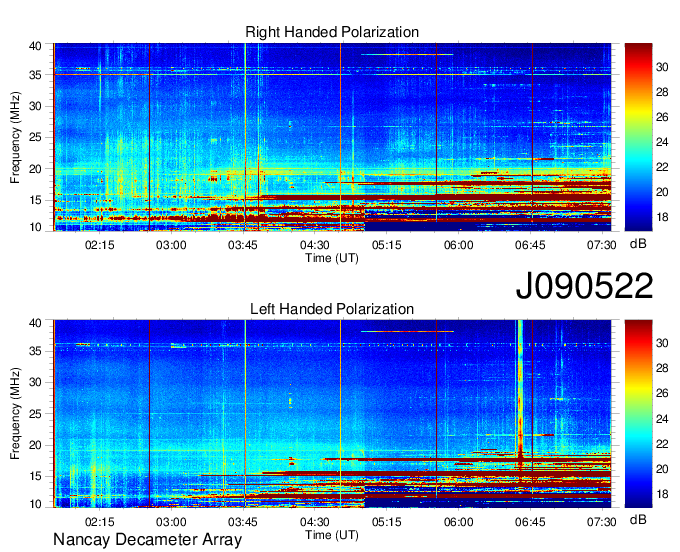Click the 28 value on Left Handed color bar
Screen dimensions: 680x552
[662, 369]
